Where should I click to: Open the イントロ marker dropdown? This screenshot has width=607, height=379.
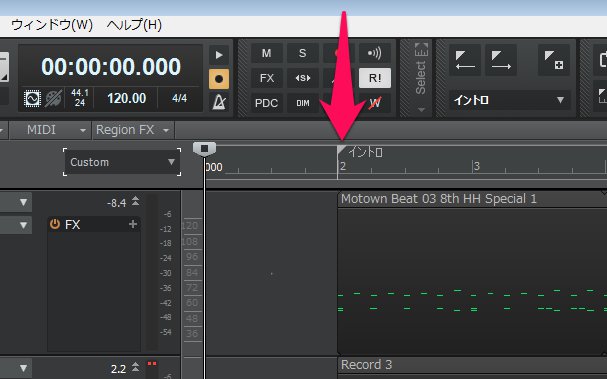pyautogui.click(x=509, y=100)
